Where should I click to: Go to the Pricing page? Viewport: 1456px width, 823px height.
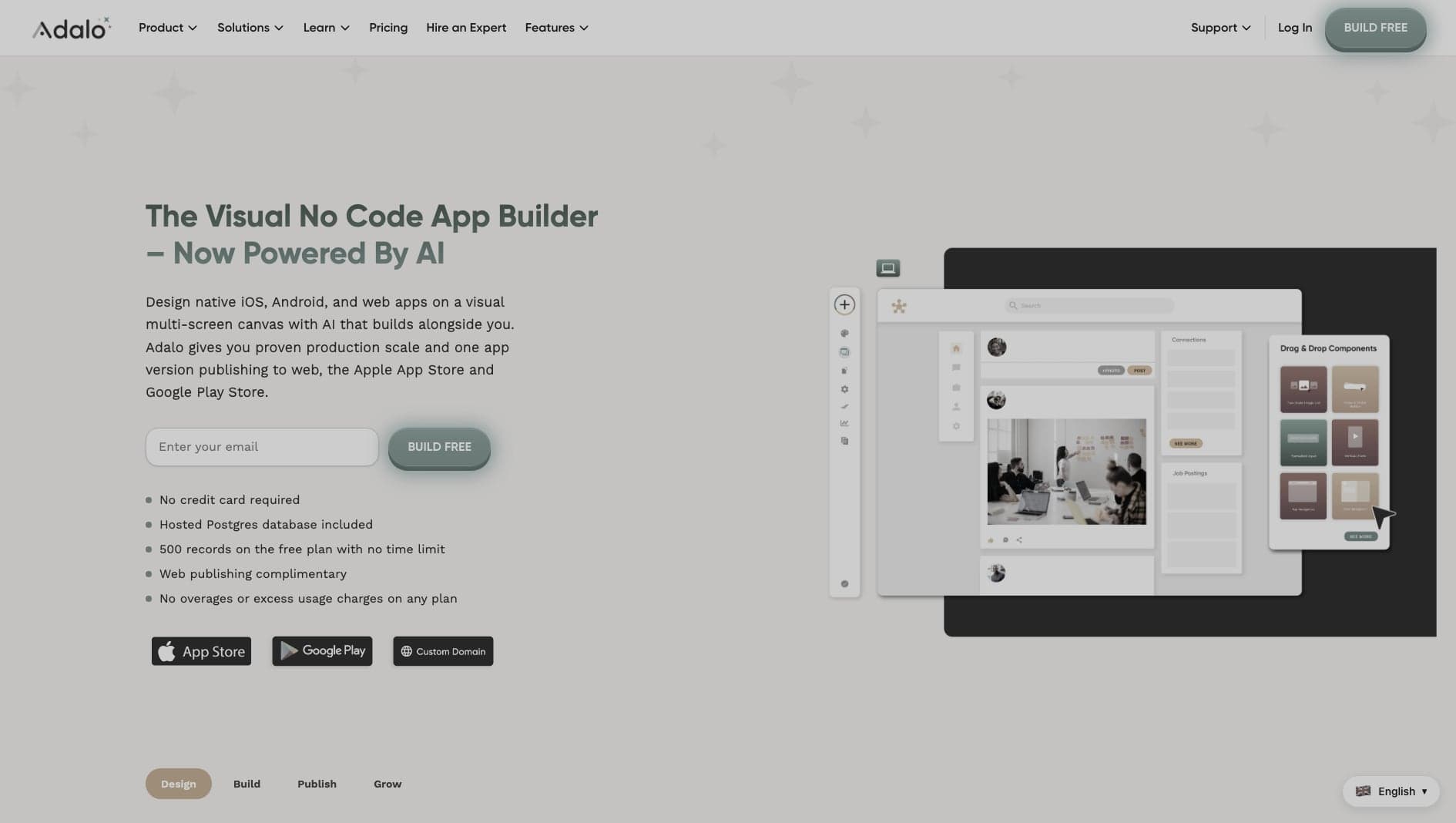click(x=388, y=28)
